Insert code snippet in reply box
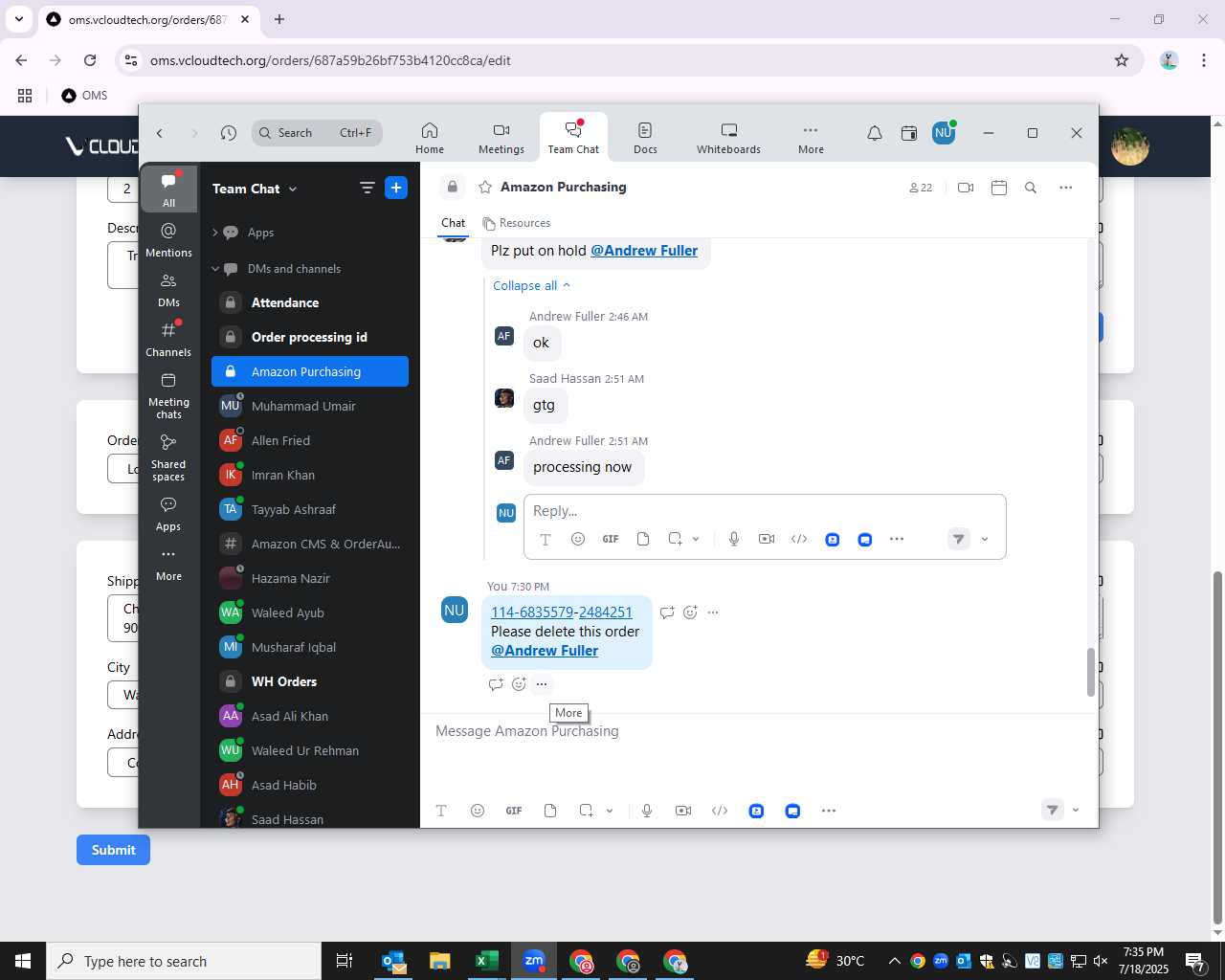The width and height of the screenshot is (1225, 980). [x=799, y=539]
